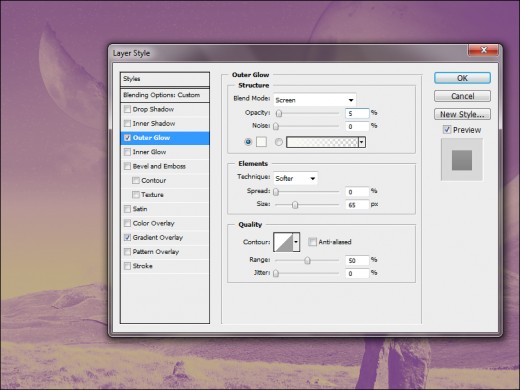Image resolution: width=520 pixels, height=390 pixels.
Task: Enable the Satin checkbox
Action: pyautogui.click(x=127, y=209)
